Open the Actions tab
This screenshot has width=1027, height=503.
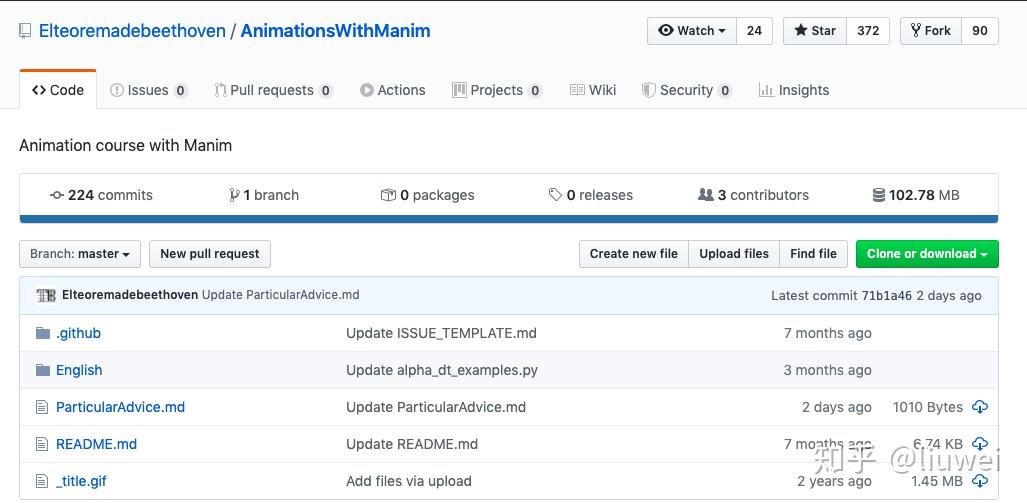click(x=393, y=90)
